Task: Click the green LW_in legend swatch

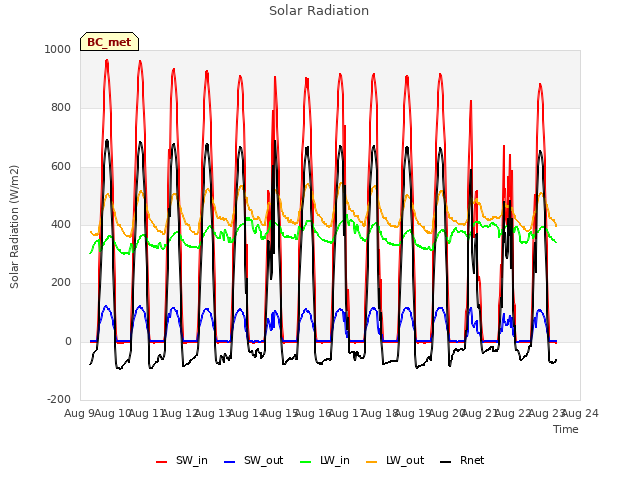Action: pos(305,462)
